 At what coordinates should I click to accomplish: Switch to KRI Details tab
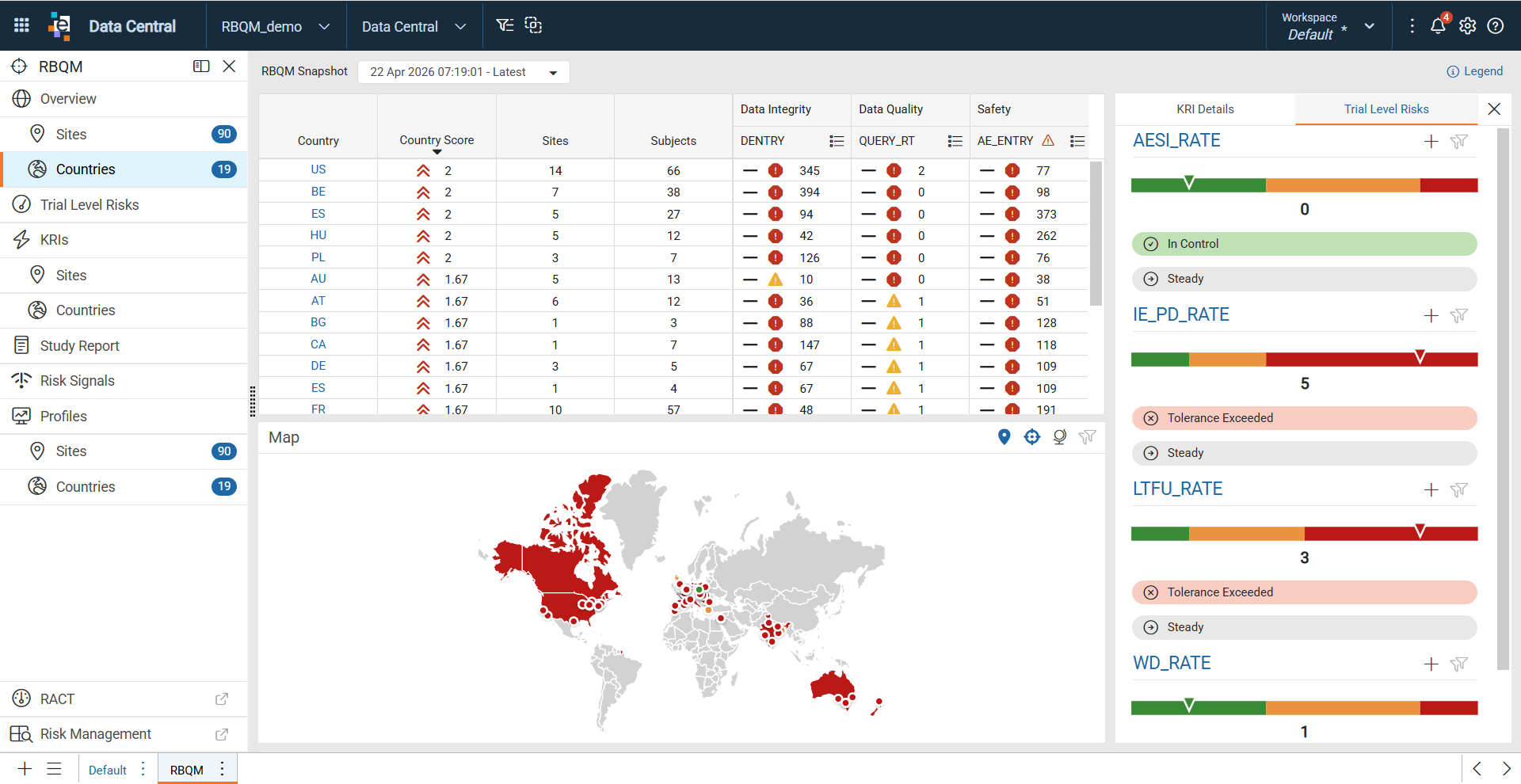click(x=1205, y=109)
